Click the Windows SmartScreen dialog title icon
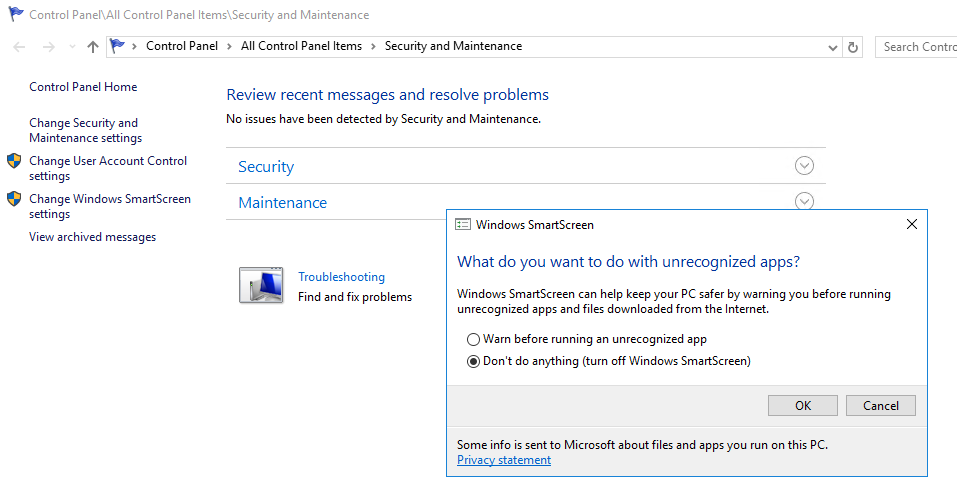 (463, 224)
